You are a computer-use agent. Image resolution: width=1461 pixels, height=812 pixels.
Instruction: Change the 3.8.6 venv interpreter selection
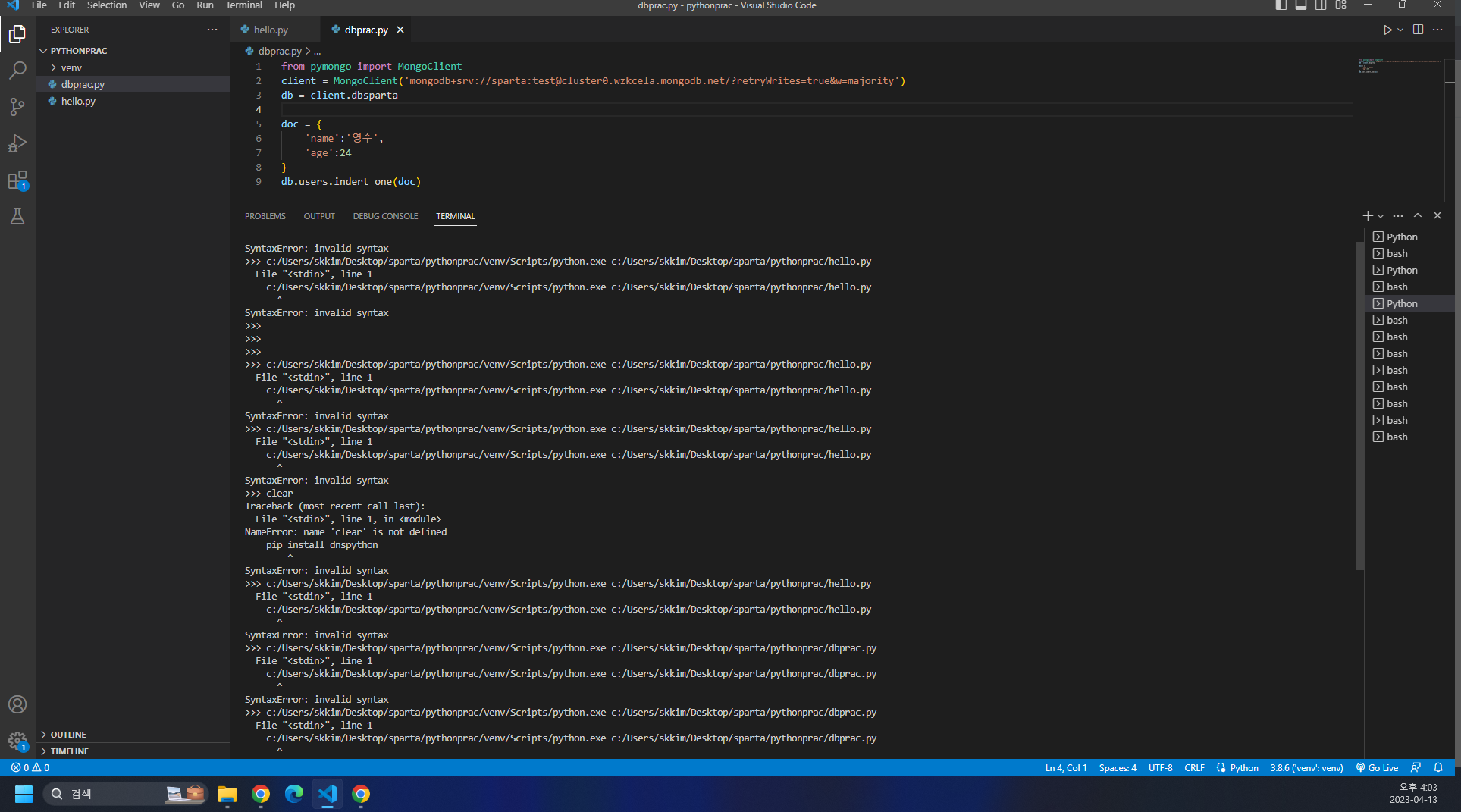pyautogui.click(x=1306, y=767)
